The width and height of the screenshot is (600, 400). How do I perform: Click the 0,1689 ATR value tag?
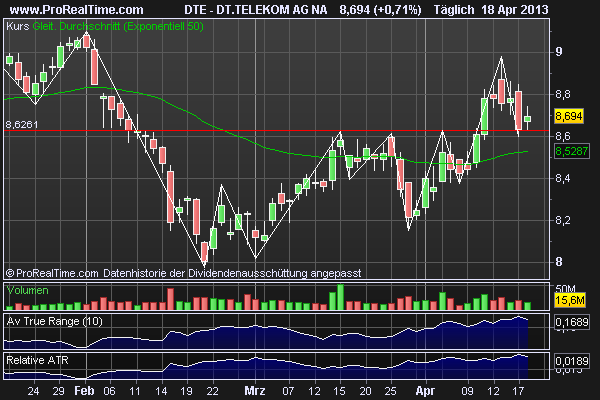(x=571, y=322)
